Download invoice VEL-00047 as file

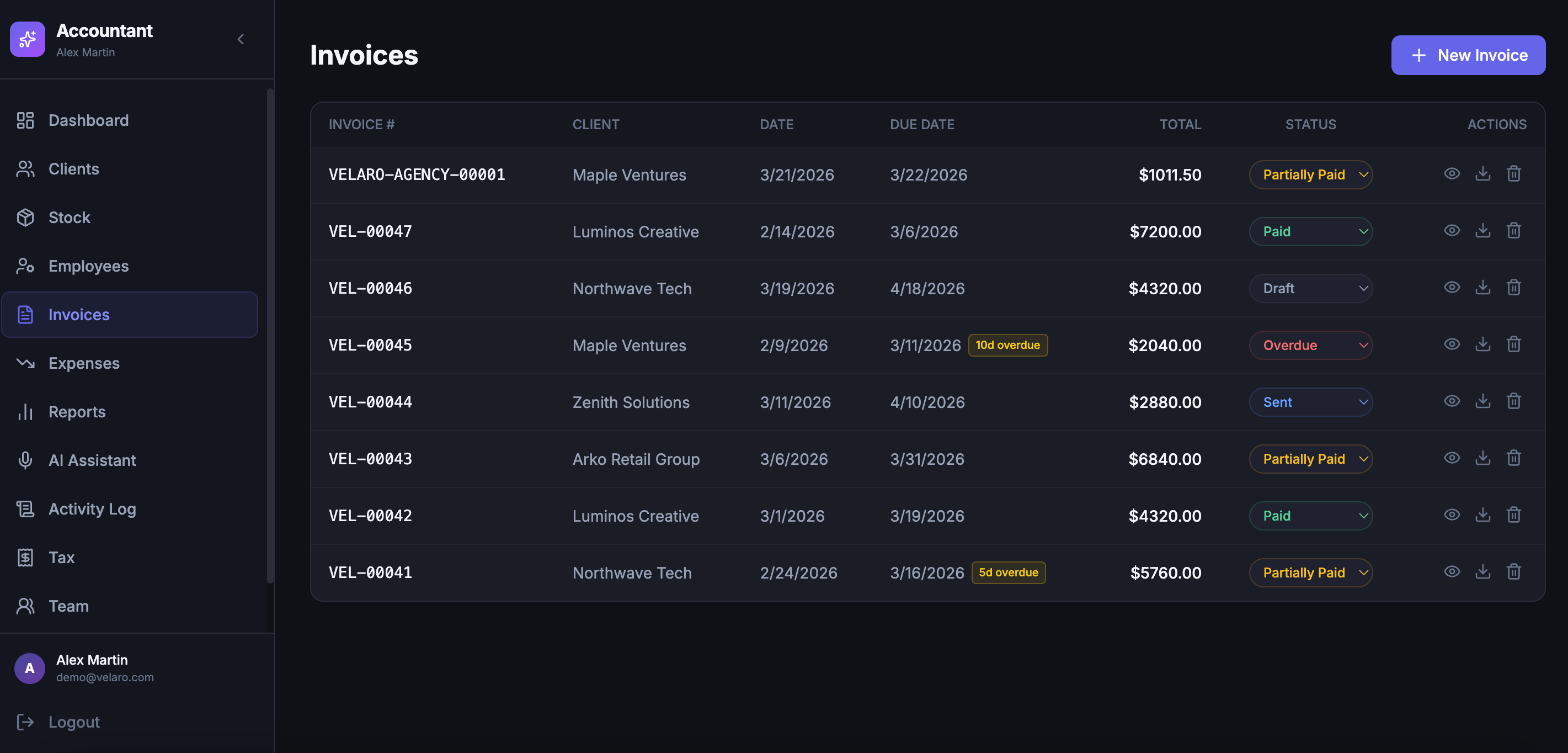click(1482, 231)
